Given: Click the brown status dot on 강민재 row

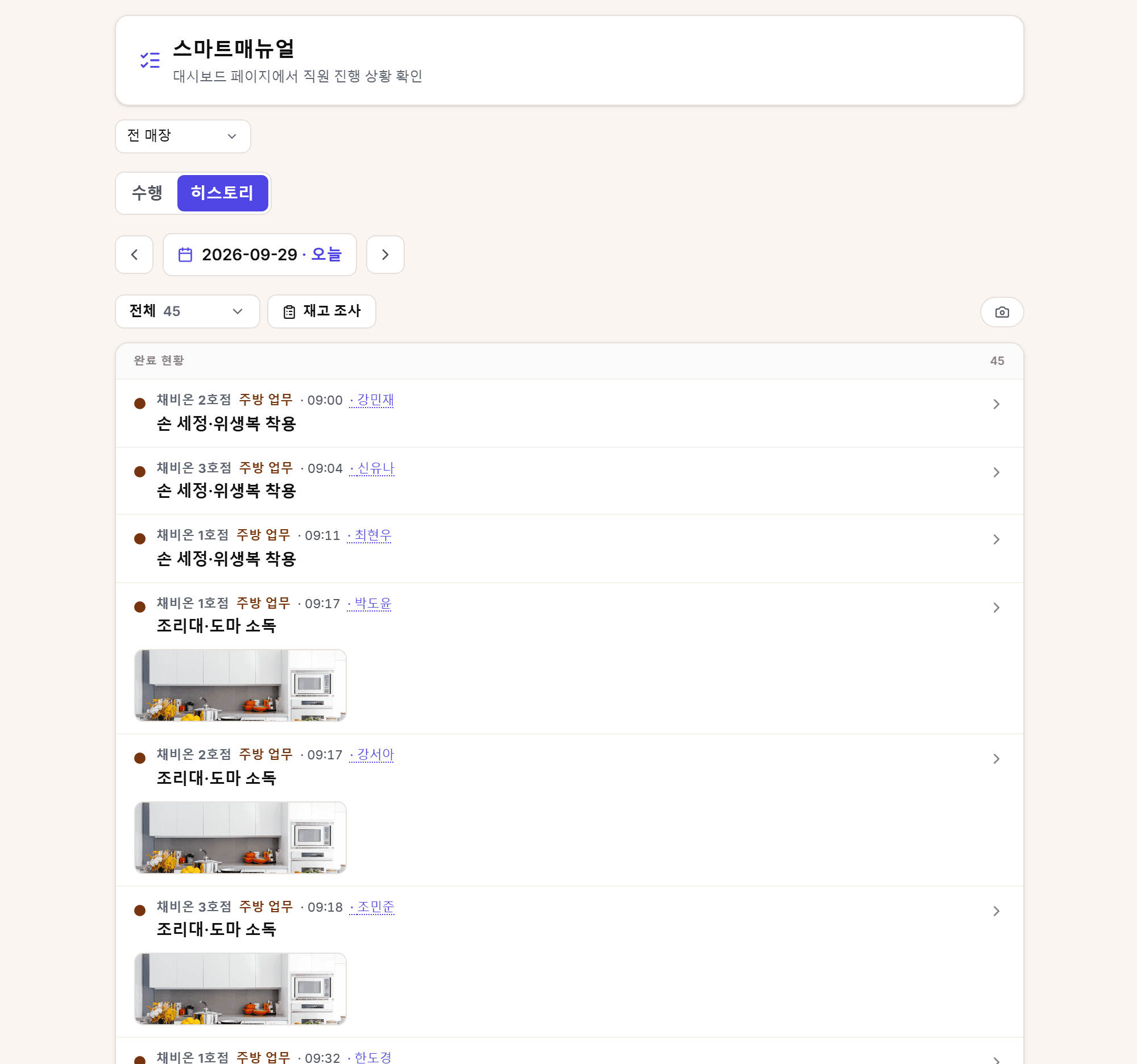Looking at the screenshot, I should click(139, 404).
